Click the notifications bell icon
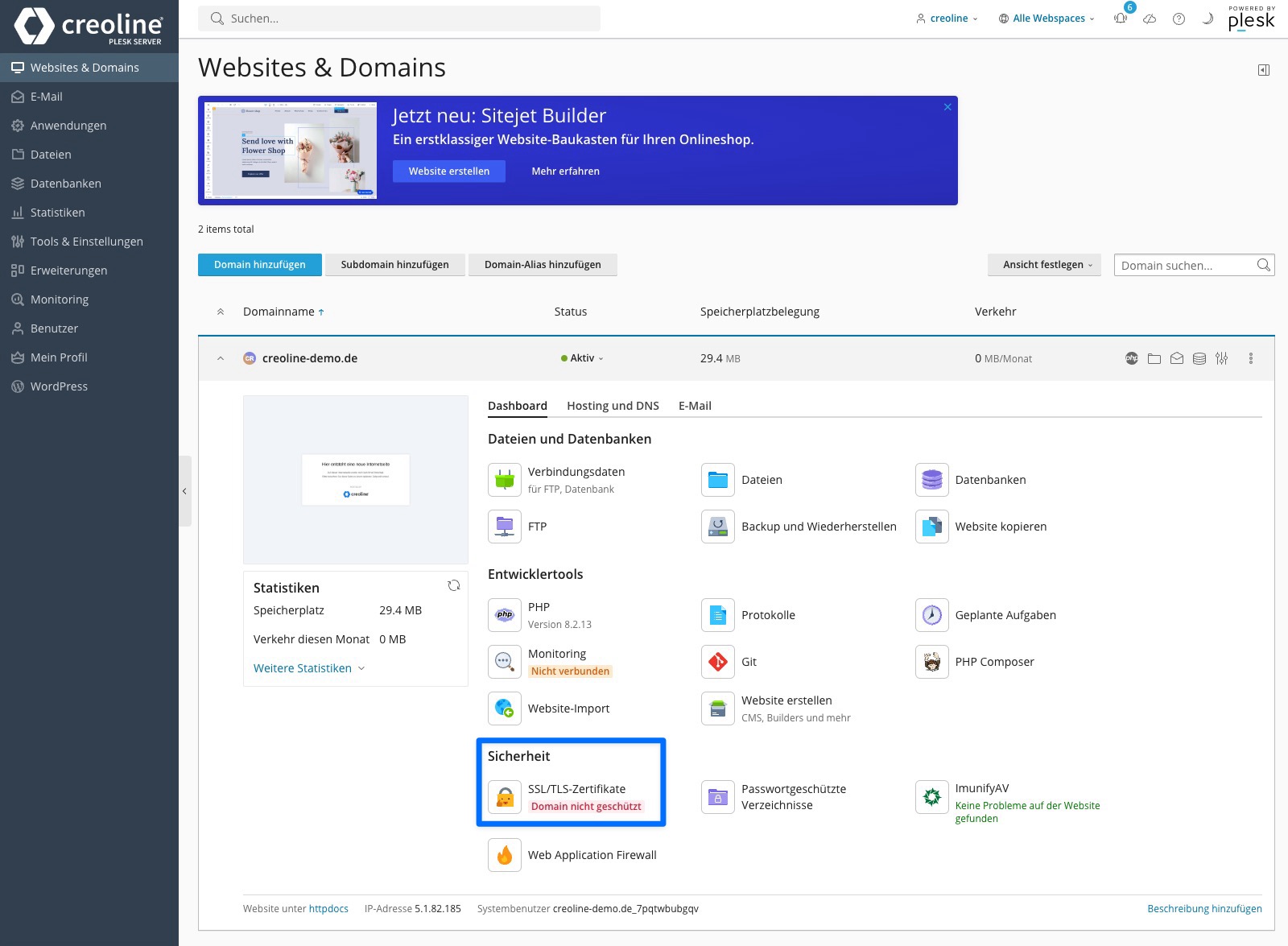 pos(1121,19)
